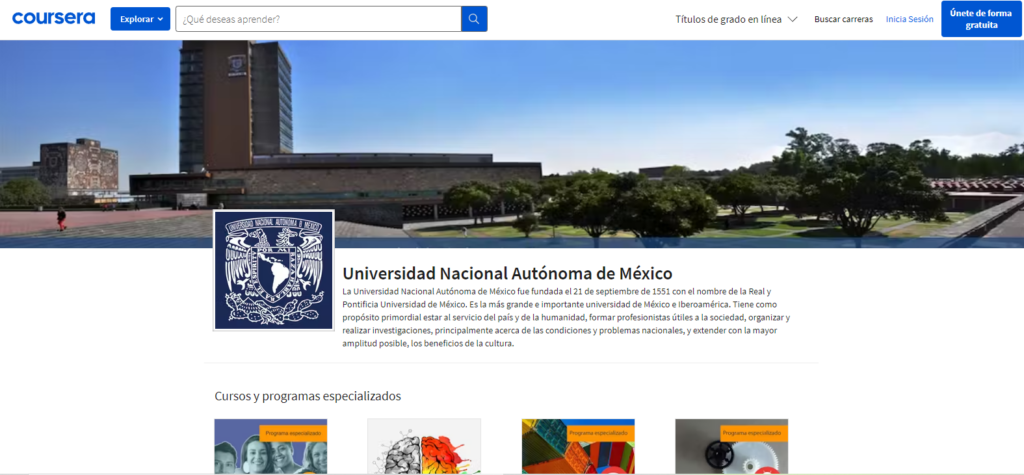This screenshot has width=1024, height=475.
Task: Click the Coursera logo
Action: [54, 18]
